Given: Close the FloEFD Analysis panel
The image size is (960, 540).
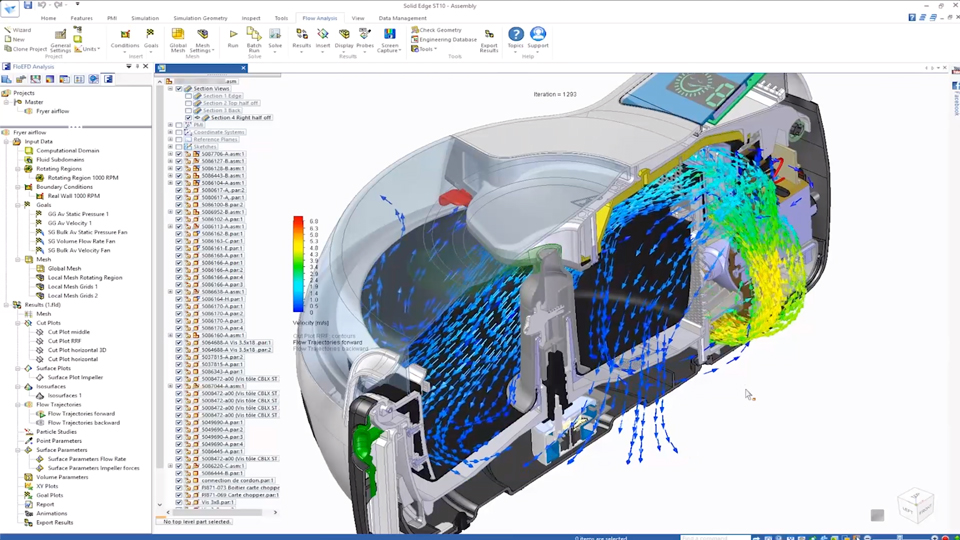Looking at the screenshot, I should coord(146,66).
